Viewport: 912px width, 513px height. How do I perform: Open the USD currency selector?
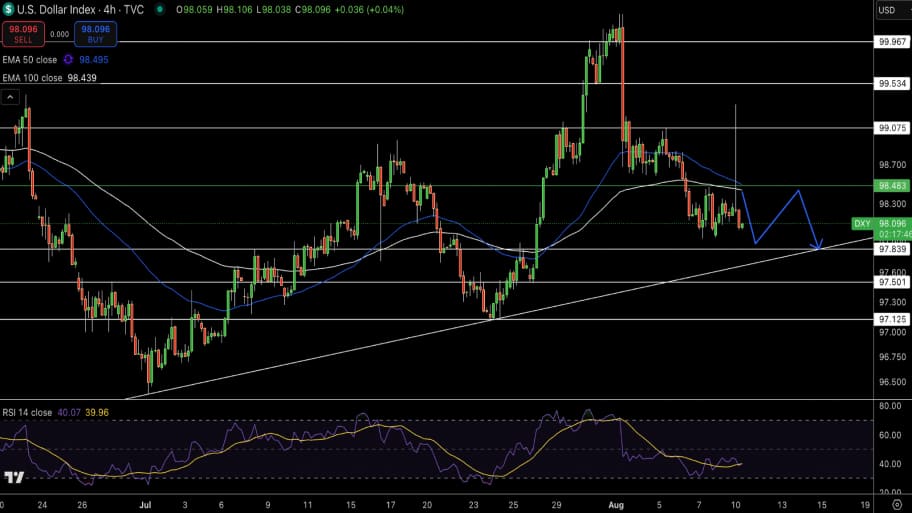[893, 10]
